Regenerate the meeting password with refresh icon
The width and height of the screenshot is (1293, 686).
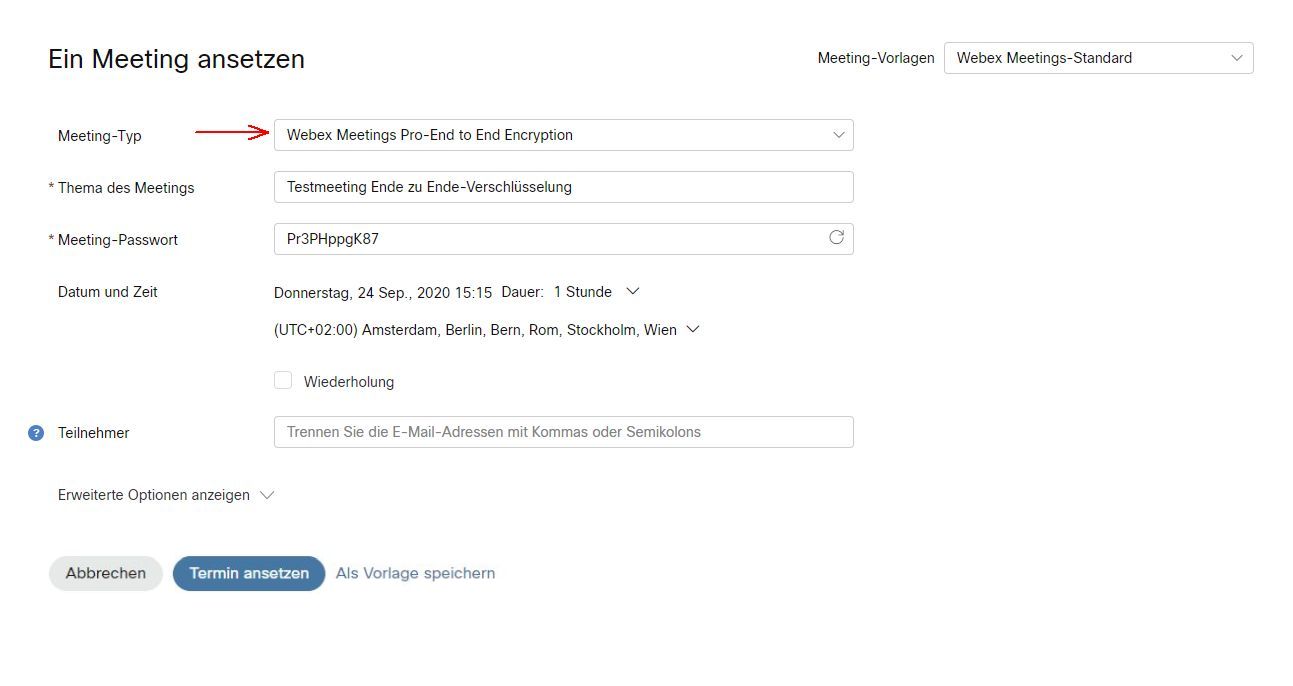click(x=836, y=237)
